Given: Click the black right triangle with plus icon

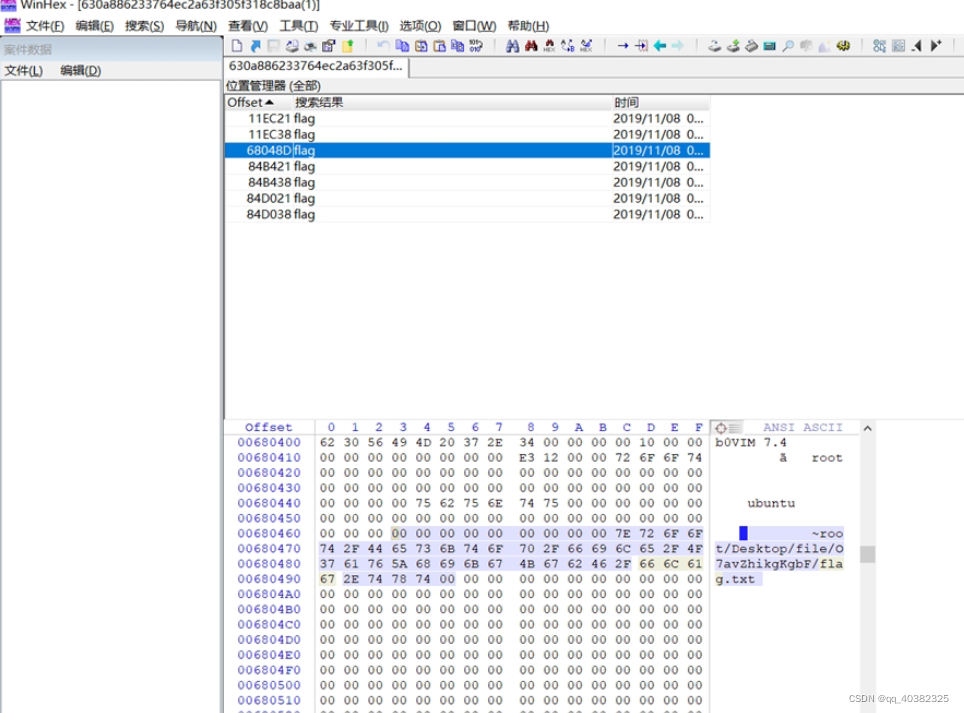Looking at the screenshot, I should pyautogui.click(x=936, y=45).
